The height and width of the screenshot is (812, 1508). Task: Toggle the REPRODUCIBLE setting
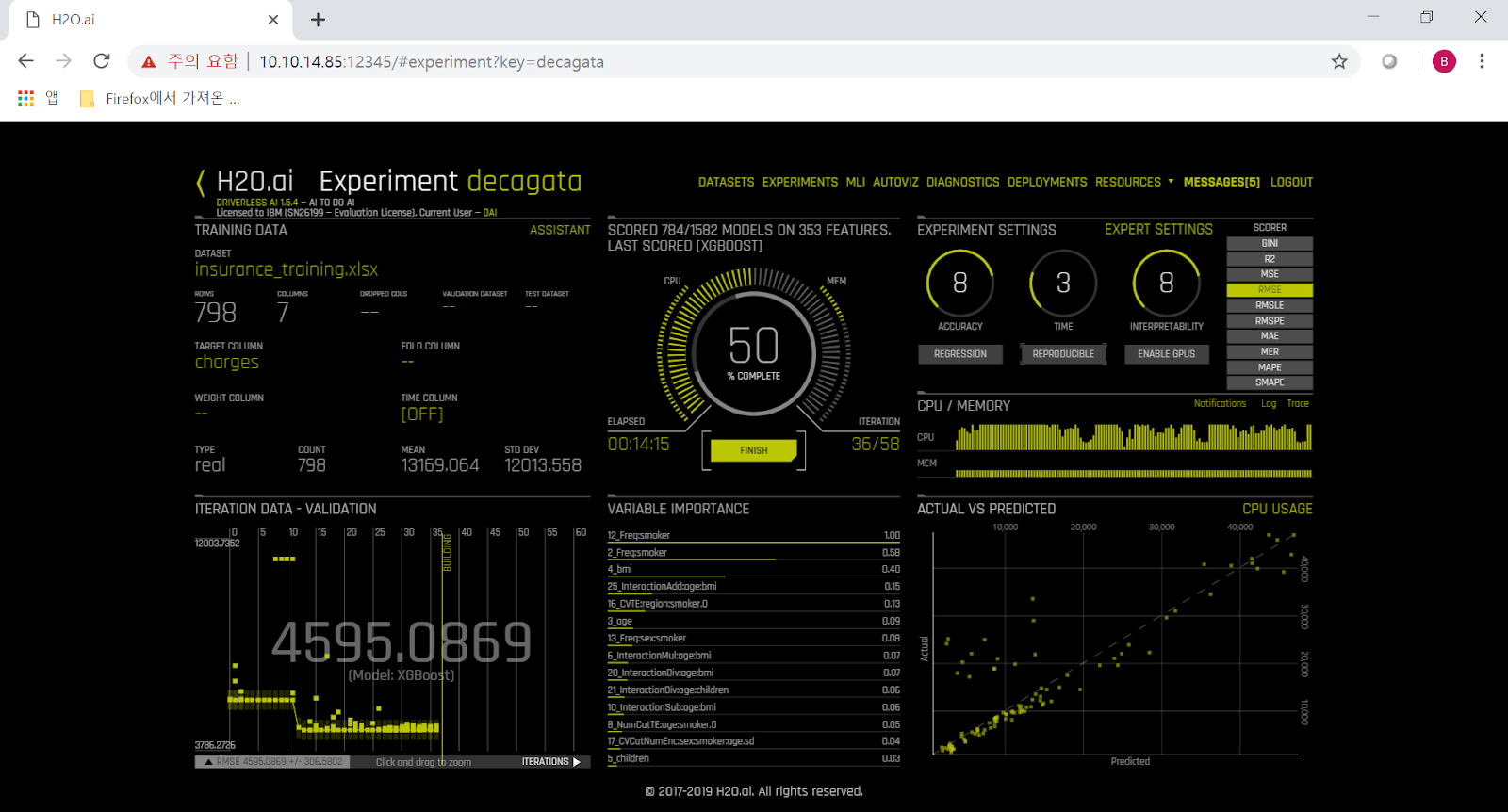[1063, 354]
